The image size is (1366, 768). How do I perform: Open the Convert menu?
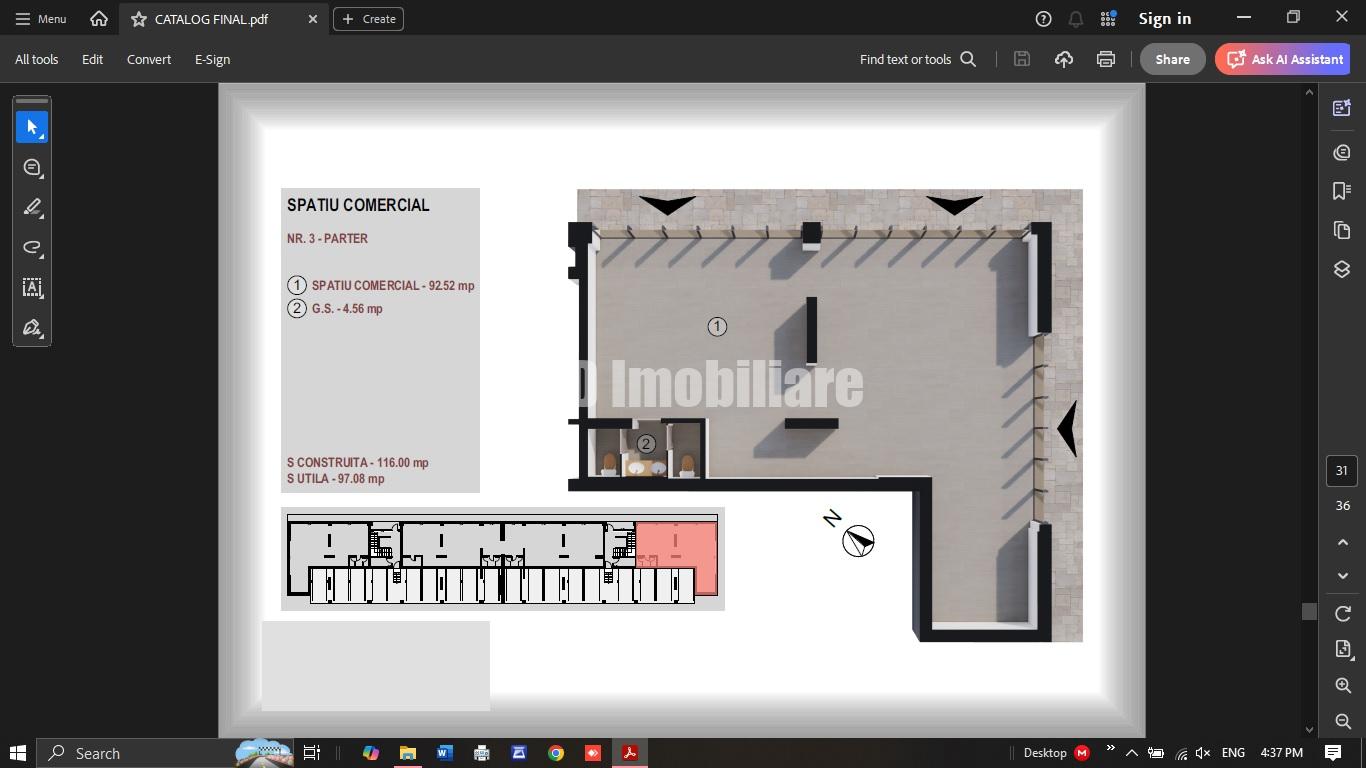[x=148, y=59]
